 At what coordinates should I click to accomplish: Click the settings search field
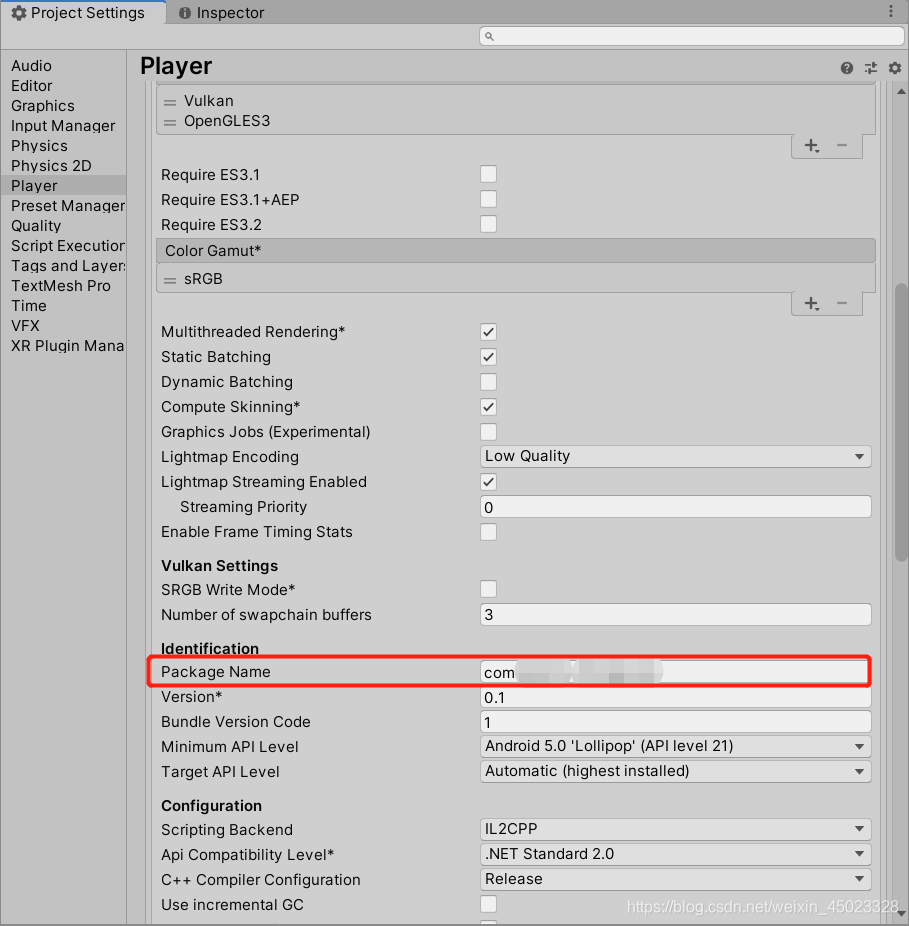[692, 36]
